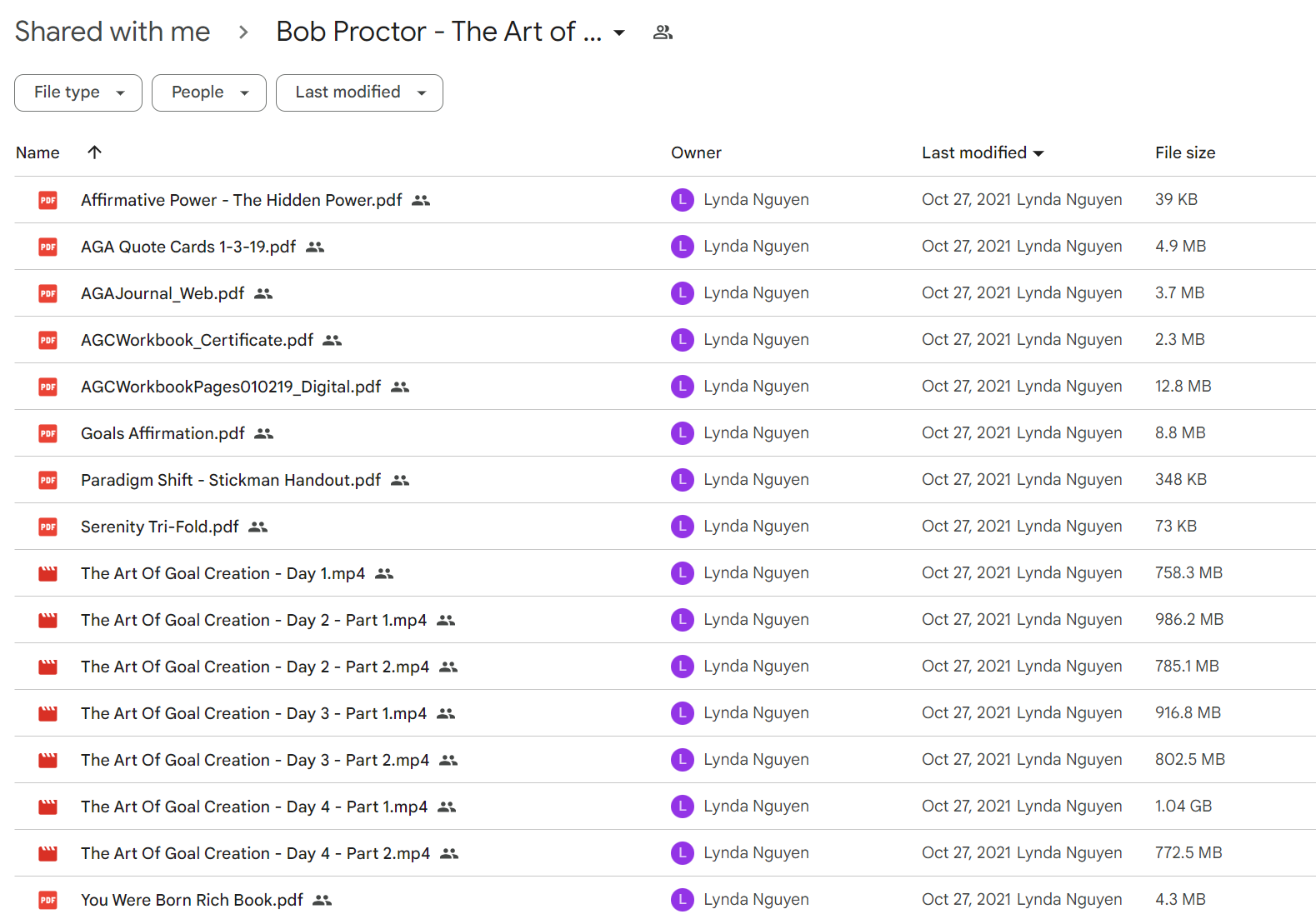Open Paradigm Shift - Stickman Handout.pdf

pyautogui.click(x=231, y=480)
